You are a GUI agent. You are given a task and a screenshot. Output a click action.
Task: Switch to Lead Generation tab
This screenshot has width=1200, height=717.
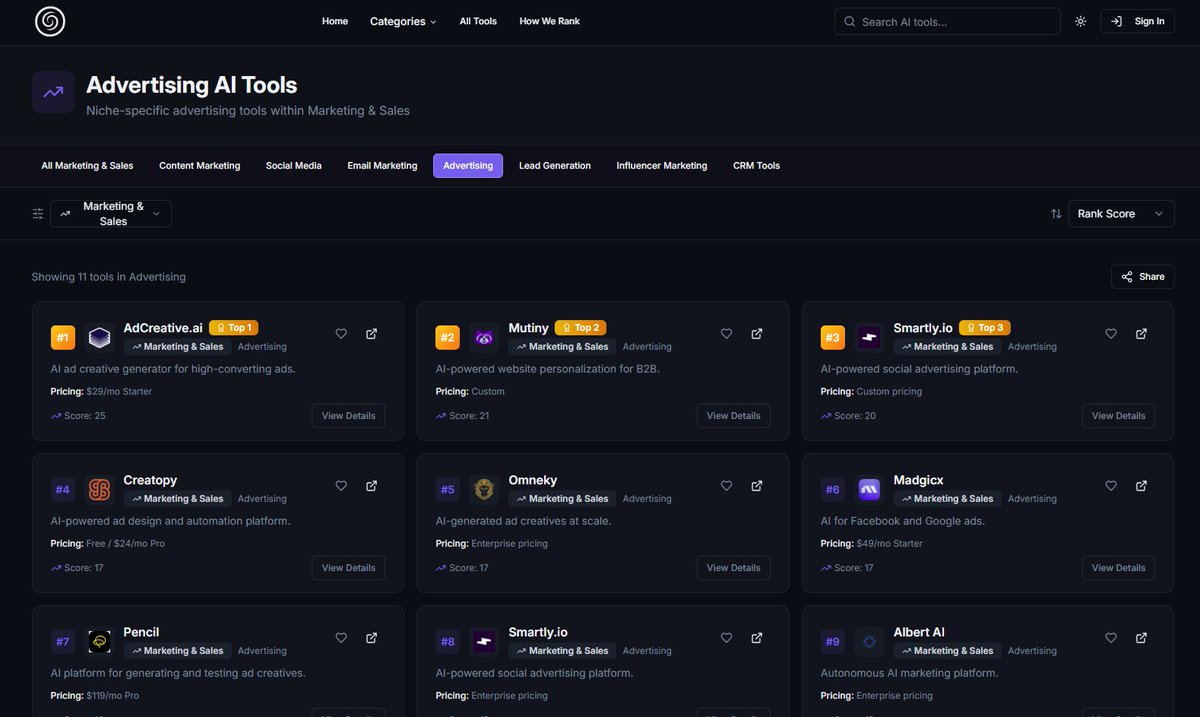[x=555, y=166]
